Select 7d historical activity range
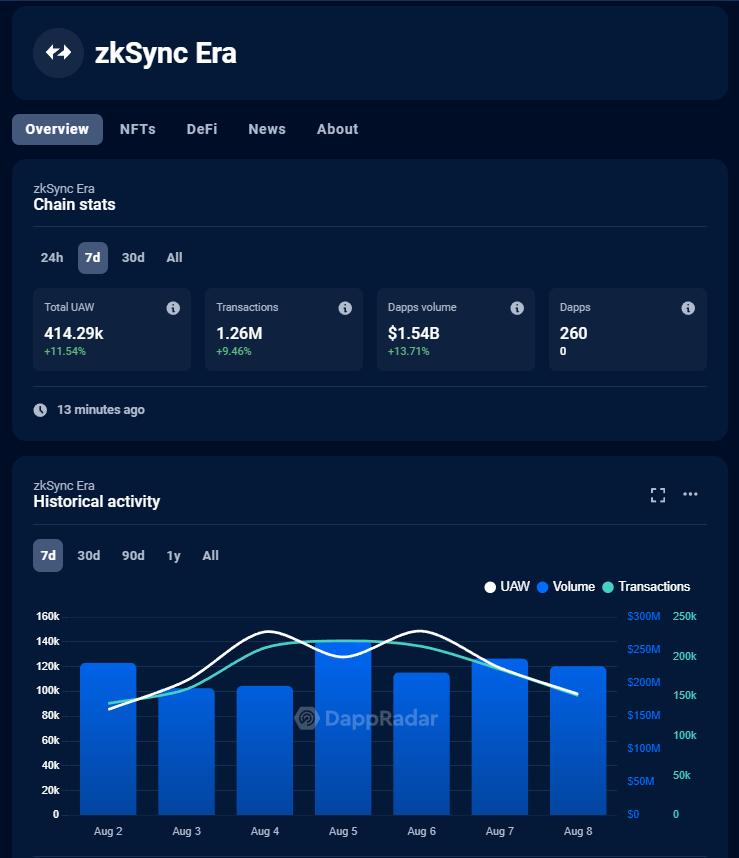 [48, 555]
